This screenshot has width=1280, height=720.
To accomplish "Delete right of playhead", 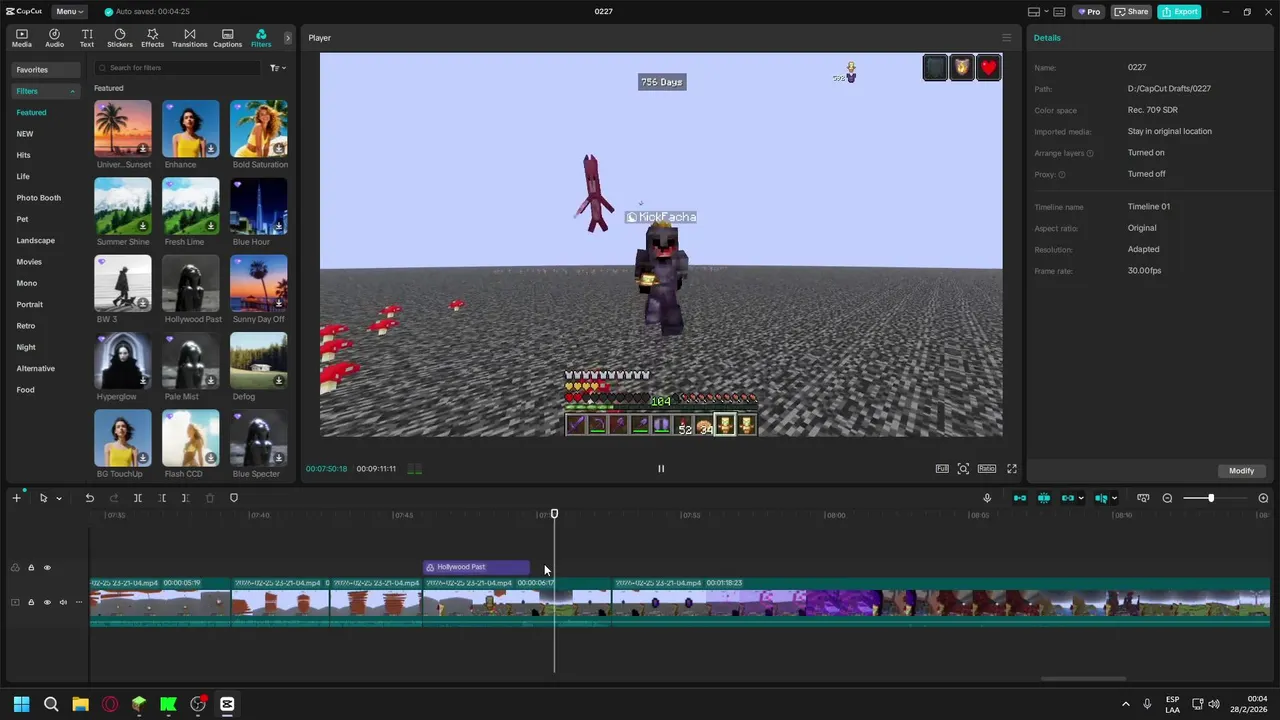I will pos(185,498).
